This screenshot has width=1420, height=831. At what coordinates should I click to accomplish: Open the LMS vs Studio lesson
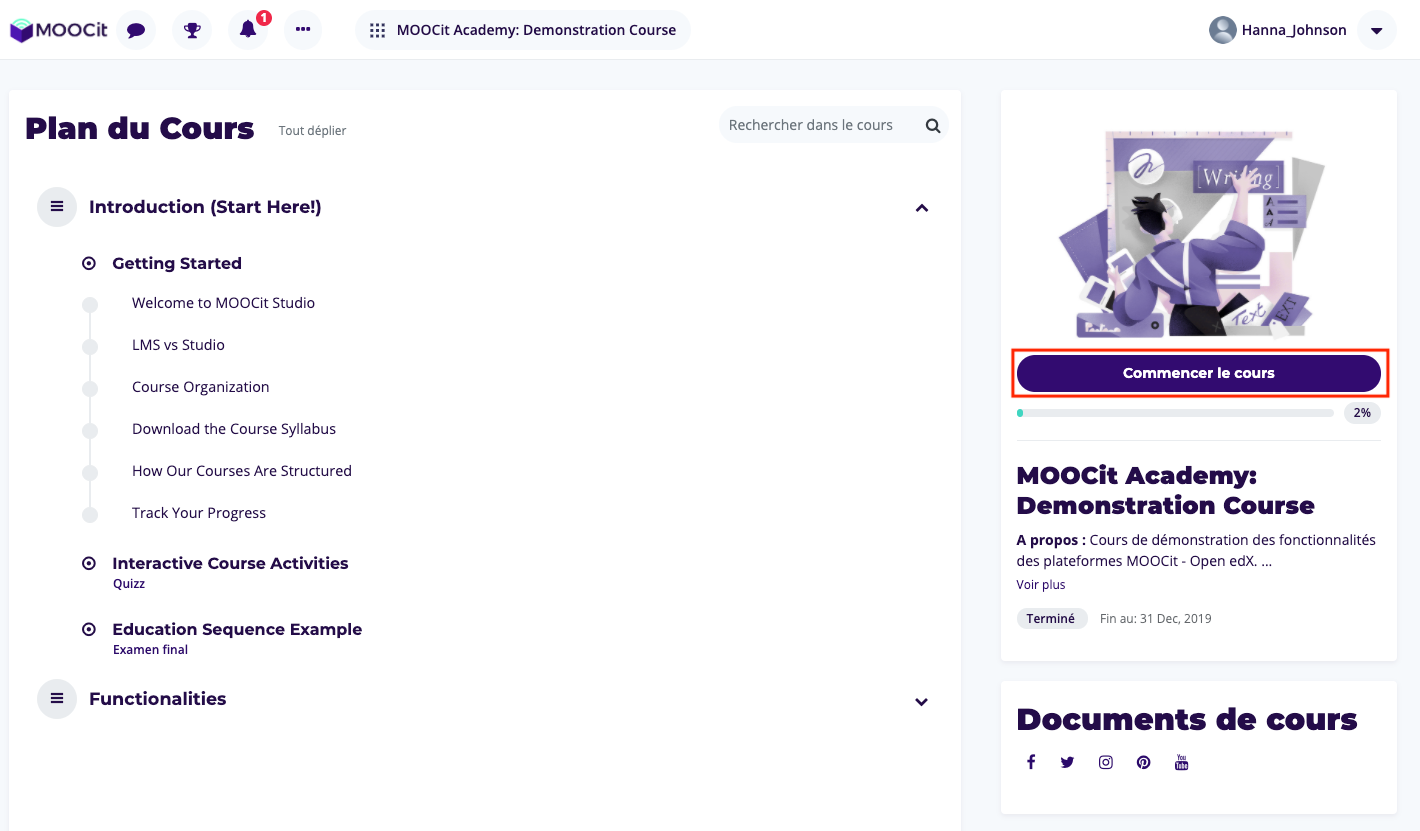tap(178, 345)
